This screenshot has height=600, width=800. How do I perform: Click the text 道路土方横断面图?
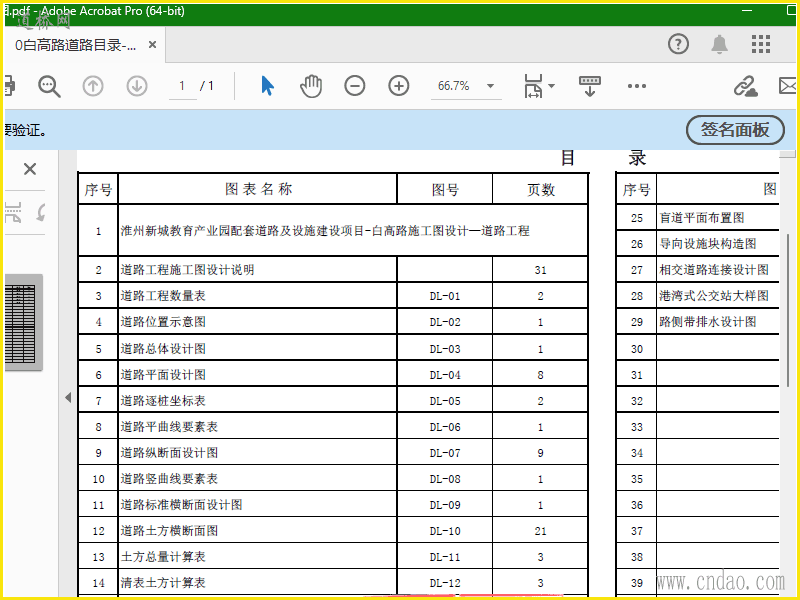[169, 531]
